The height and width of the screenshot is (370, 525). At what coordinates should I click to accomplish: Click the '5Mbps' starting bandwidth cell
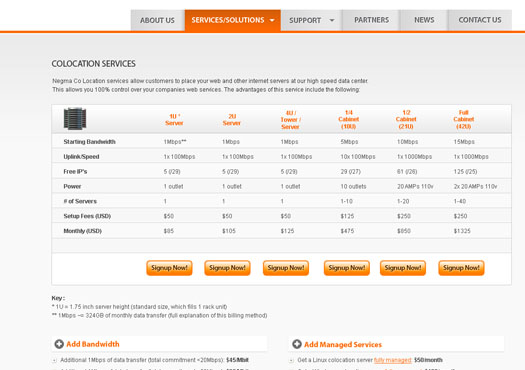pos(349,142)
